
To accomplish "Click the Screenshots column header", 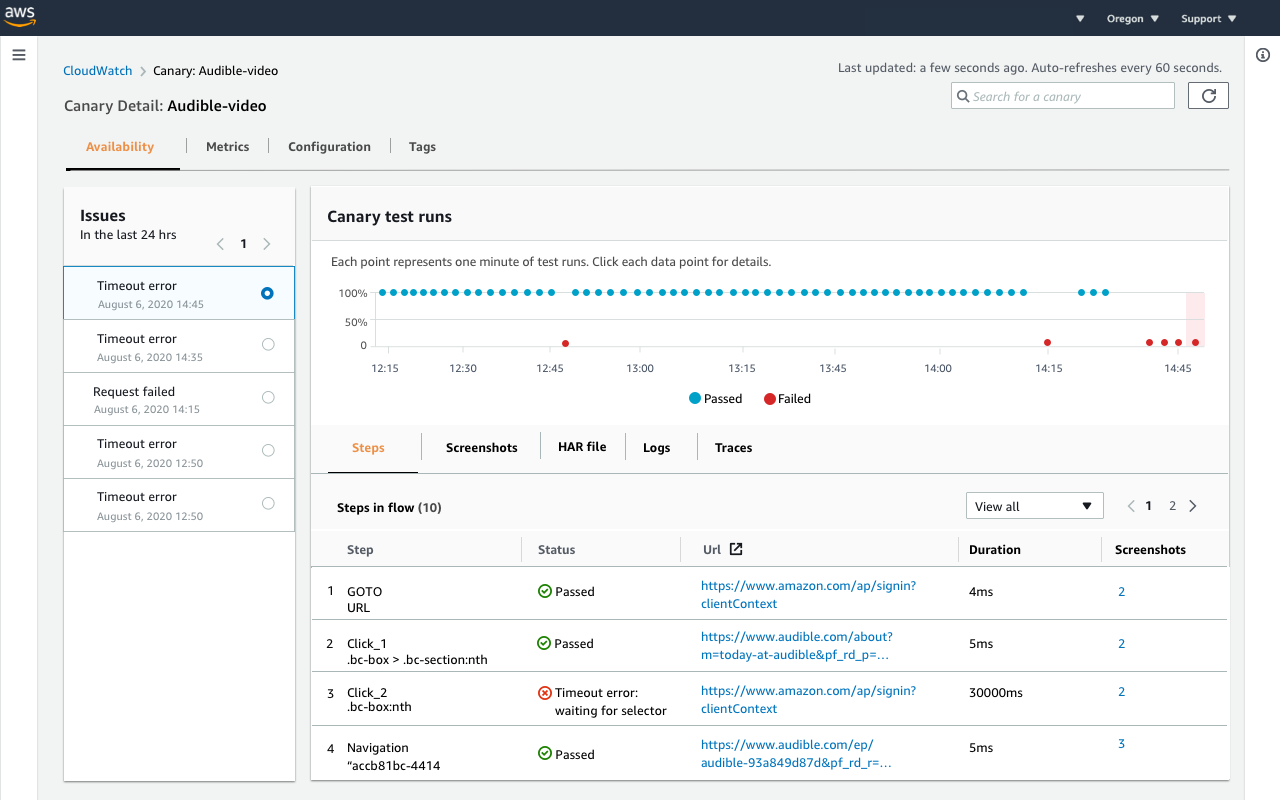I will (1150, 549).
